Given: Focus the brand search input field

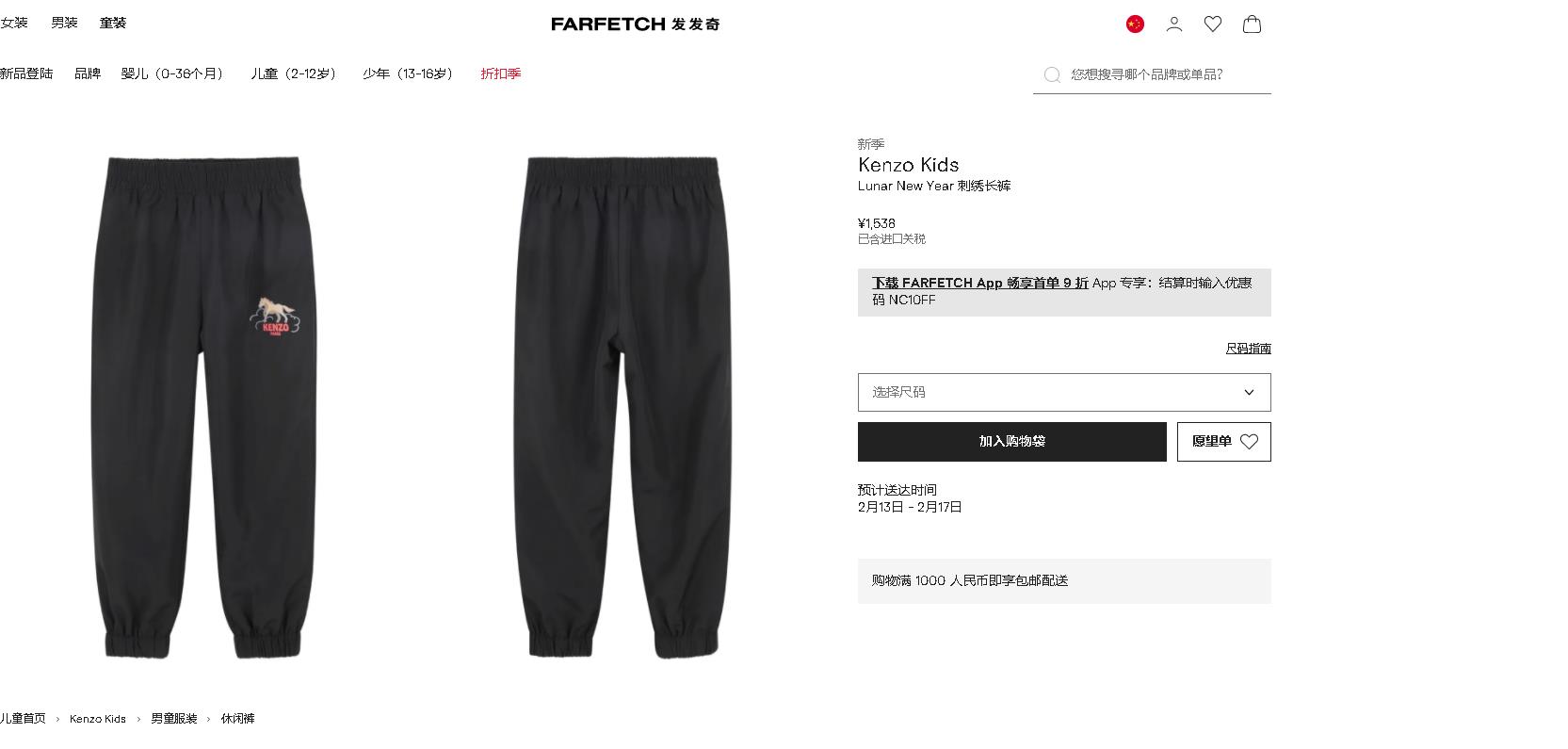Looking at the screenshot, I should (1168, 74).
